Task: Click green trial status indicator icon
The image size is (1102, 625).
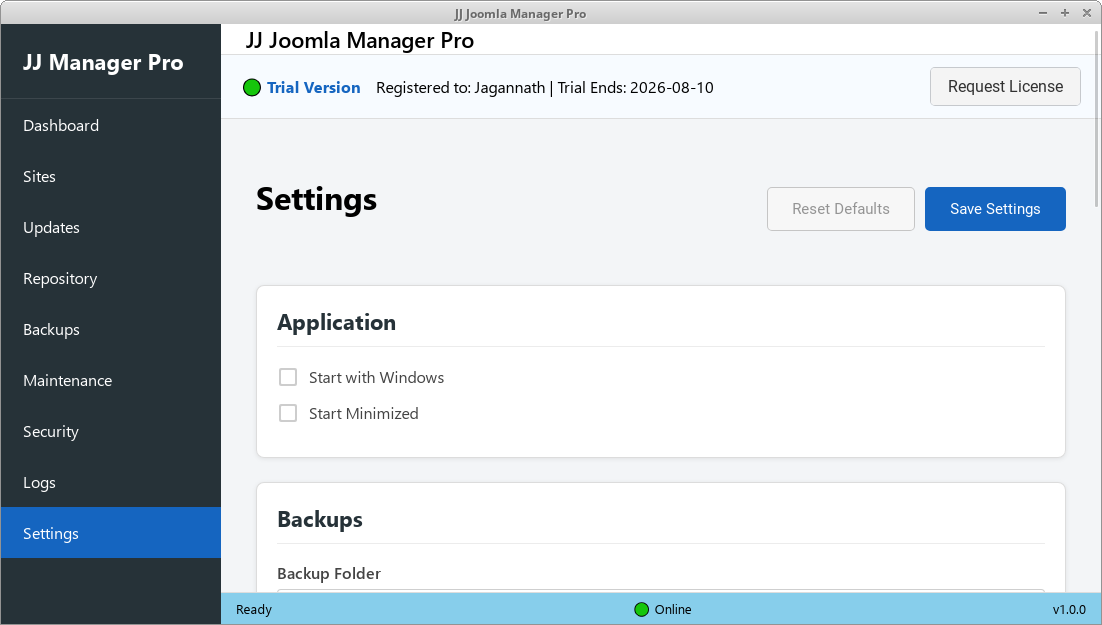Action: point(252,88)
